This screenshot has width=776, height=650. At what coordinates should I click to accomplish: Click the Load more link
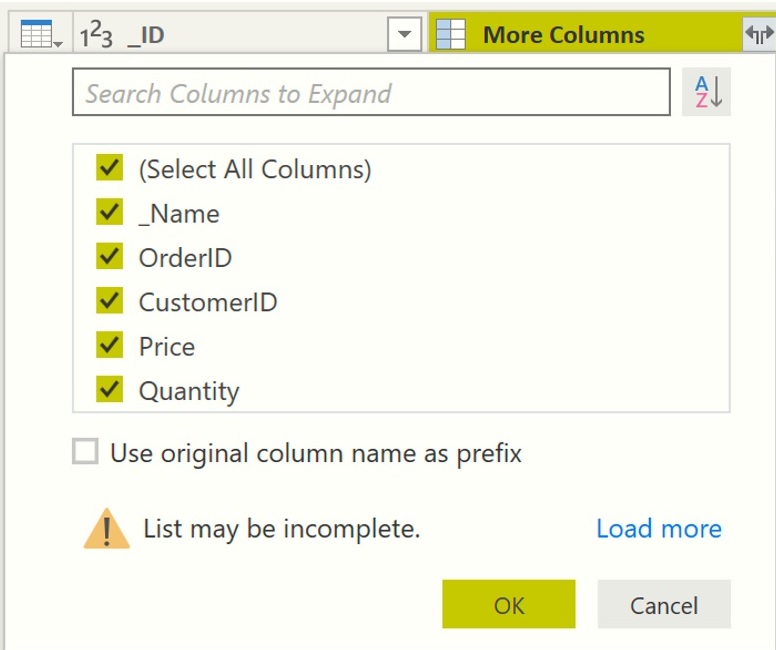click(658, 529)
